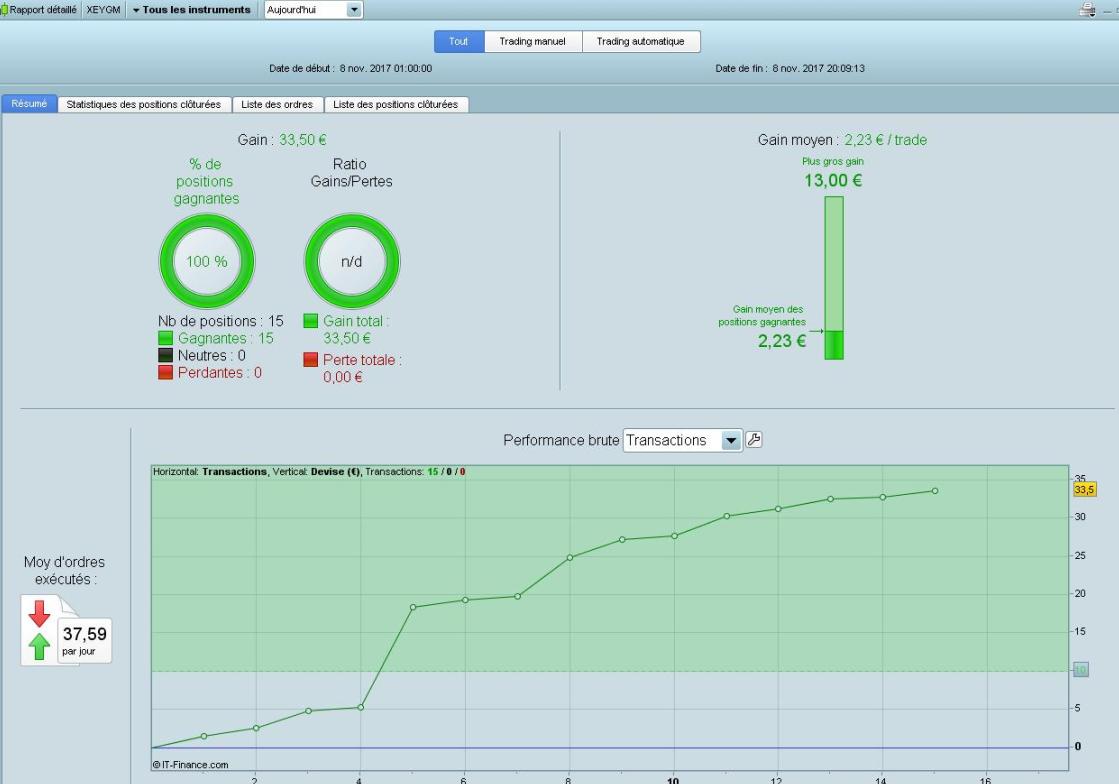Open the Transactions performance dropdown
Image resolution: width=1119 pixels, height=784 pixels.
[682, 440]
